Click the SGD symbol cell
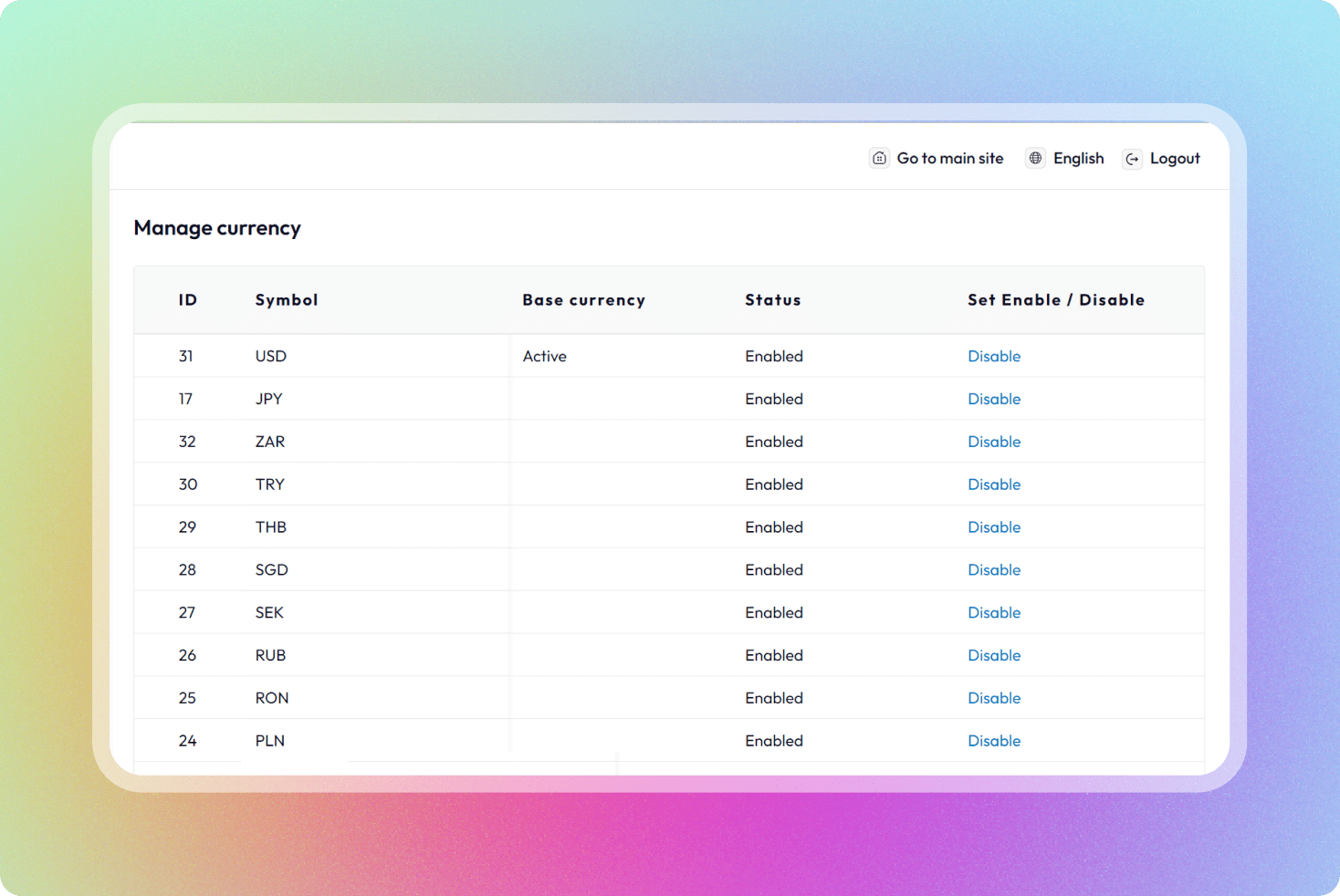The width and height of the screenshot is (1340, 896). click(272, 570)
